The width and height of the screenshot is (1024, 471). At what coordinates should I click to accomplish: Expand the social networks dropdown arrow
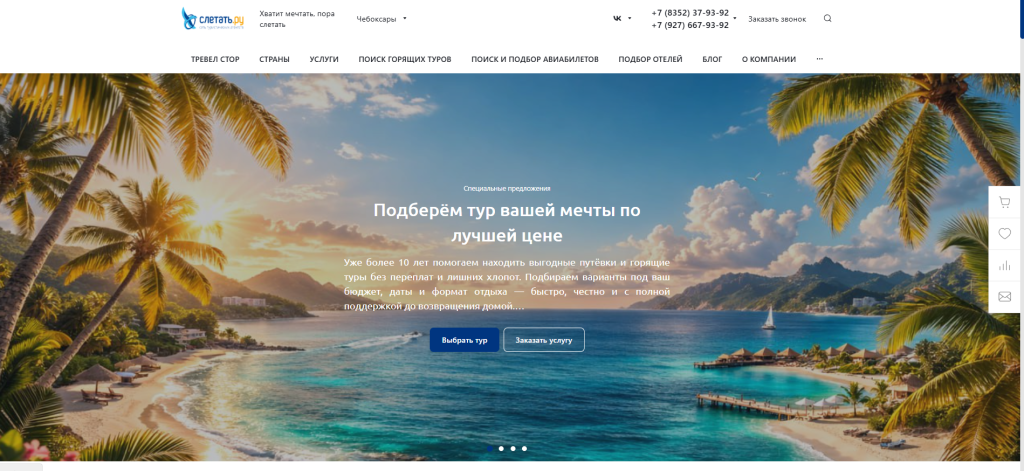click(630, 18)
